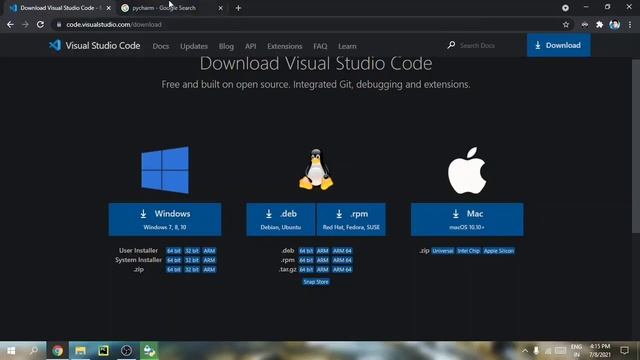Open the notification center icon
This screenshot has height=360, width=640.
pyautogui.click(x=624, y=351)
